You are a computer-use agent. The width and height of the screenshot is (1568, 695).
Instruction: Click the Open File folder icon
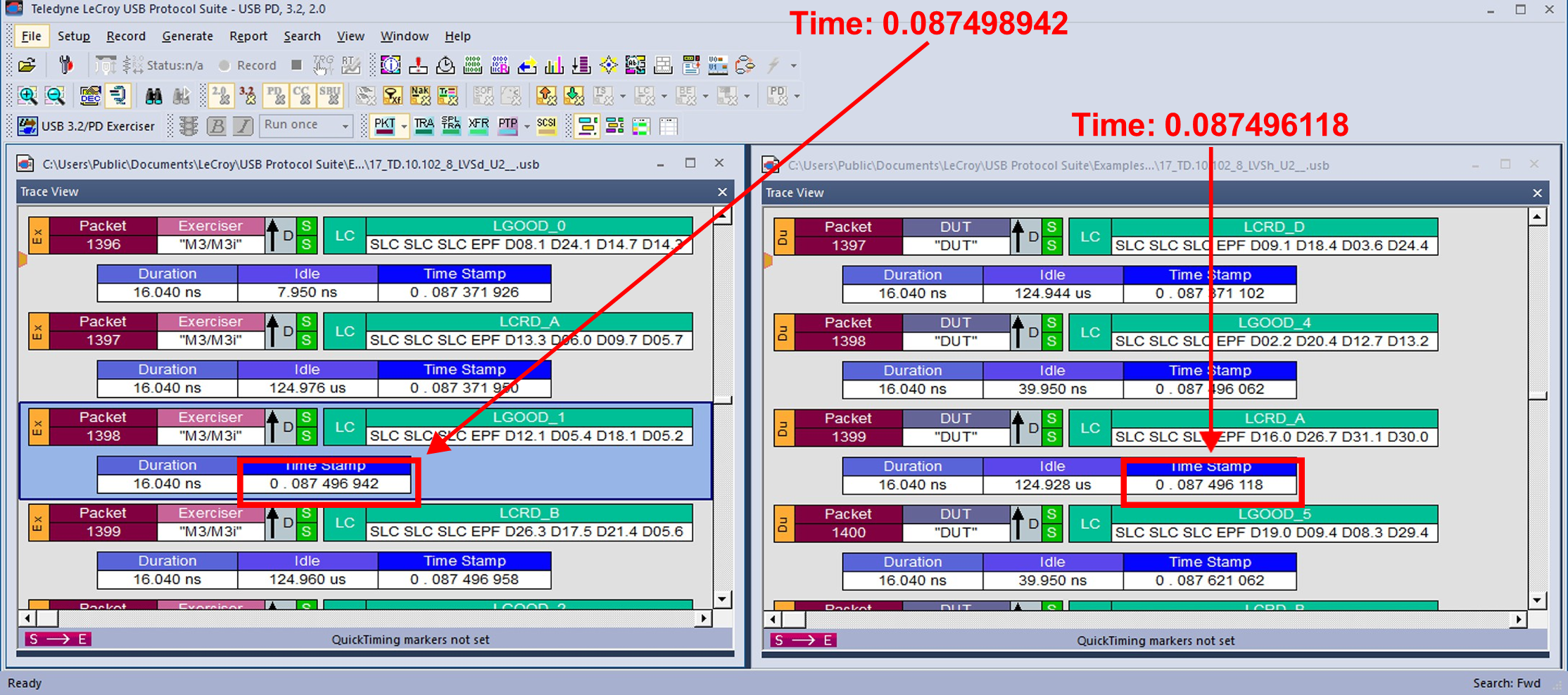coord(27,65)
